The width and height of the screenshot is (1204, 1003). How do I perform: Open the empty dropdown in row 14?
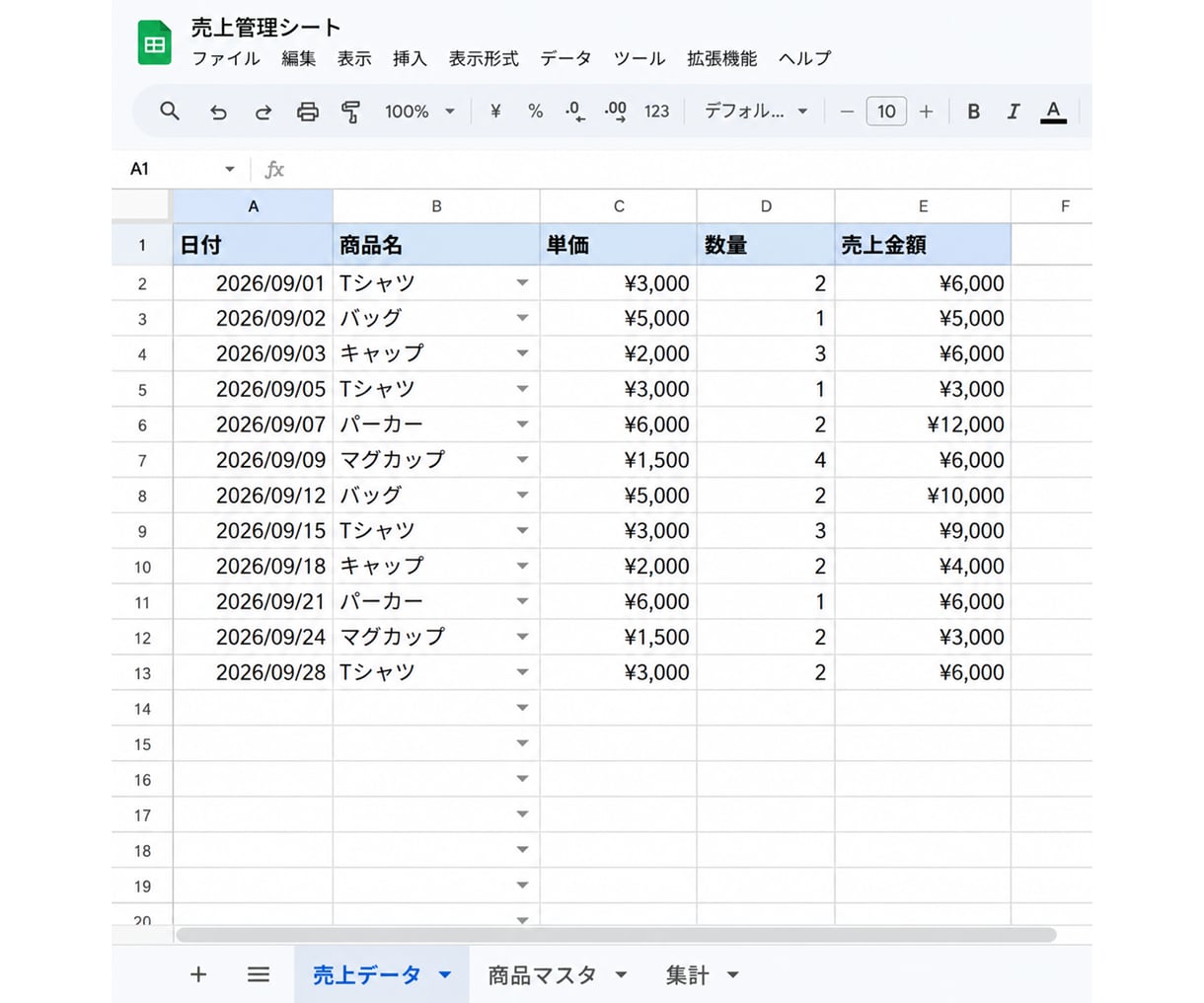pyautogui.click(x=522, y=708)
